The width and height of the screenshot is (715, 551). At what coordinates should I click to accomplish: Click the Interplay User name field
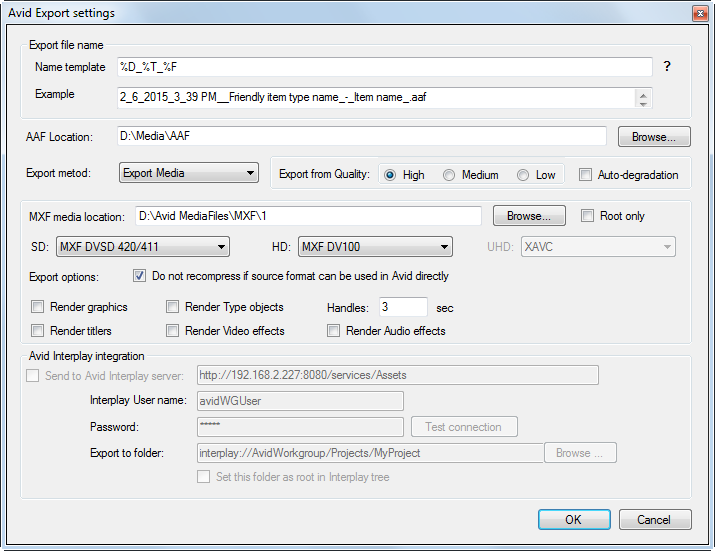click(300, 401)
